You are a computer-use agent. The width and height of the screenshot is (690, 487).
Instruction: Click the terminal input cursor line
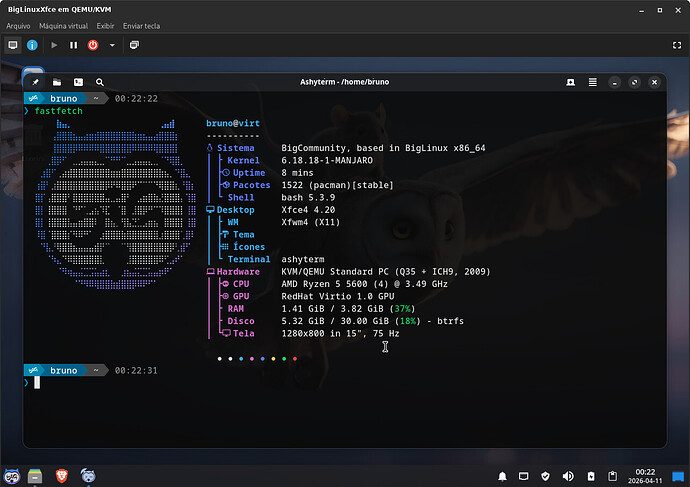[x=37, y=382]
